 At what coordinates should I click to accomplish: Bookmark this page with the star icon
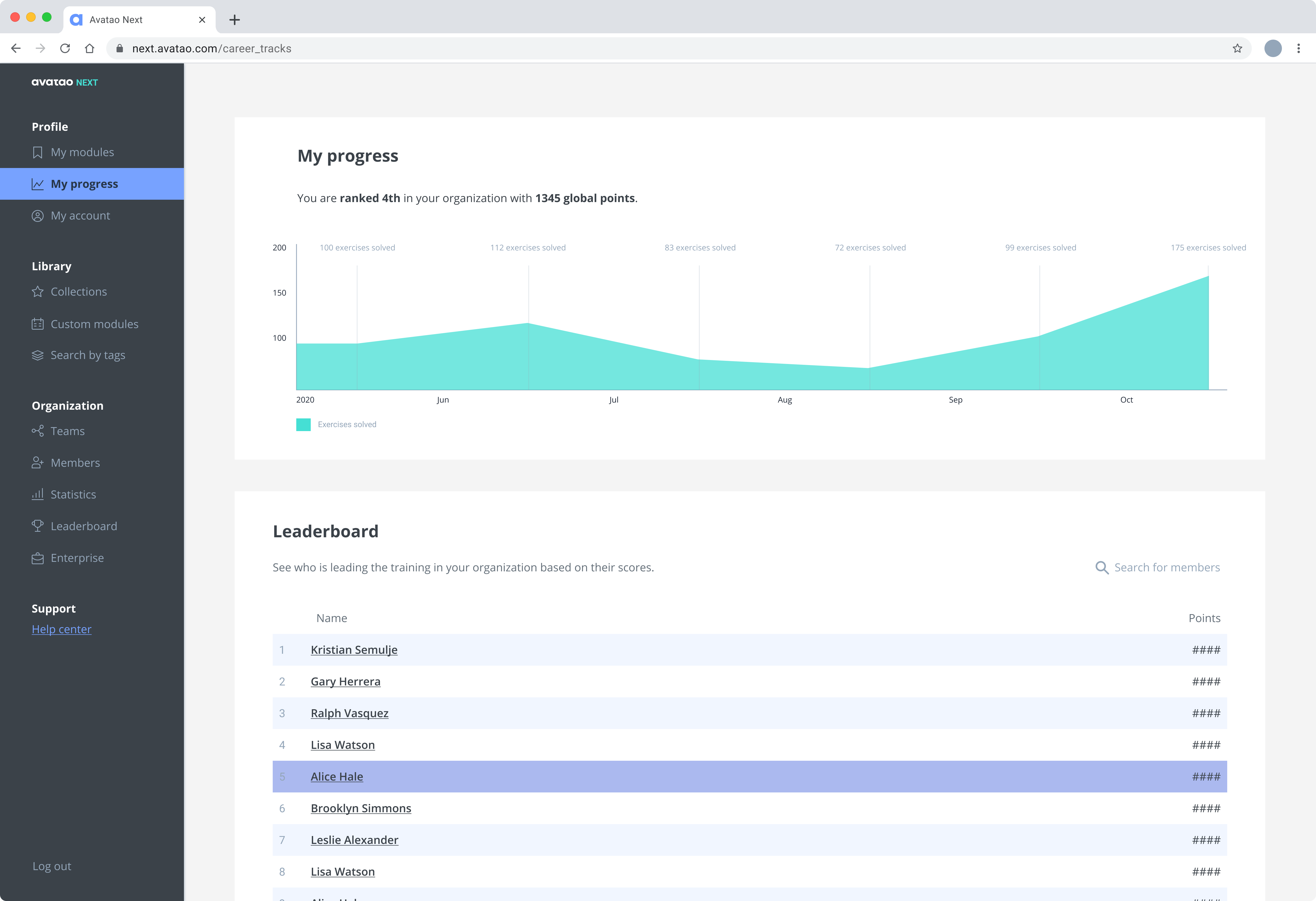(1237, 49)
